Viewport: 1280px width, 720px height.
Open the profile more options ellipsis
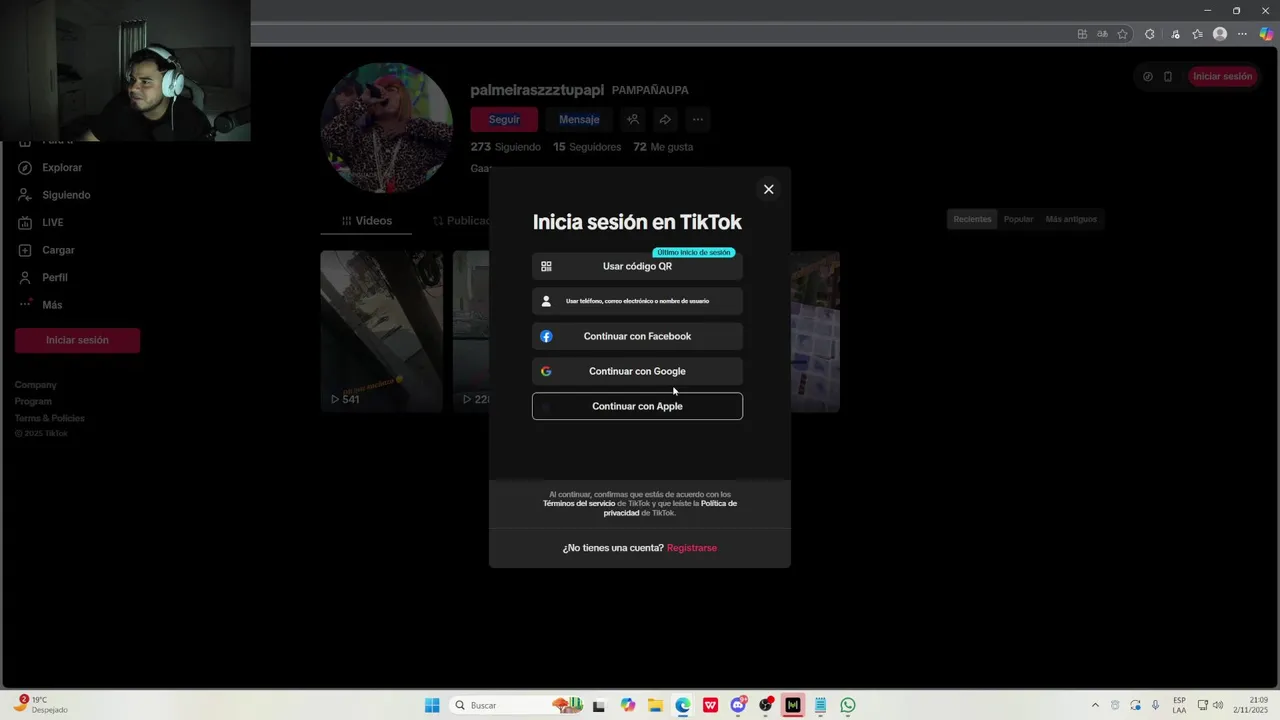click(x=698, y=119)
